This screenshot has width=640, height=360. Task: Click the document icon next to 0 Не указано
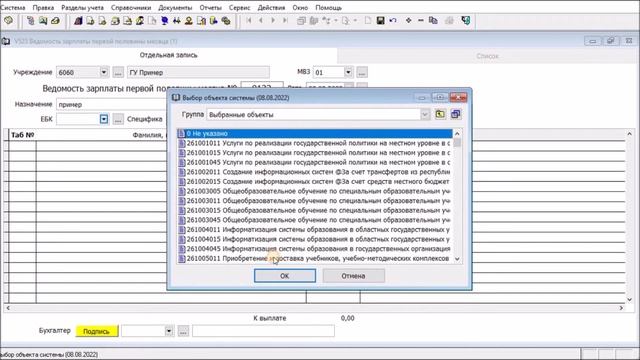pyautogui.click(x=182, y=133)
